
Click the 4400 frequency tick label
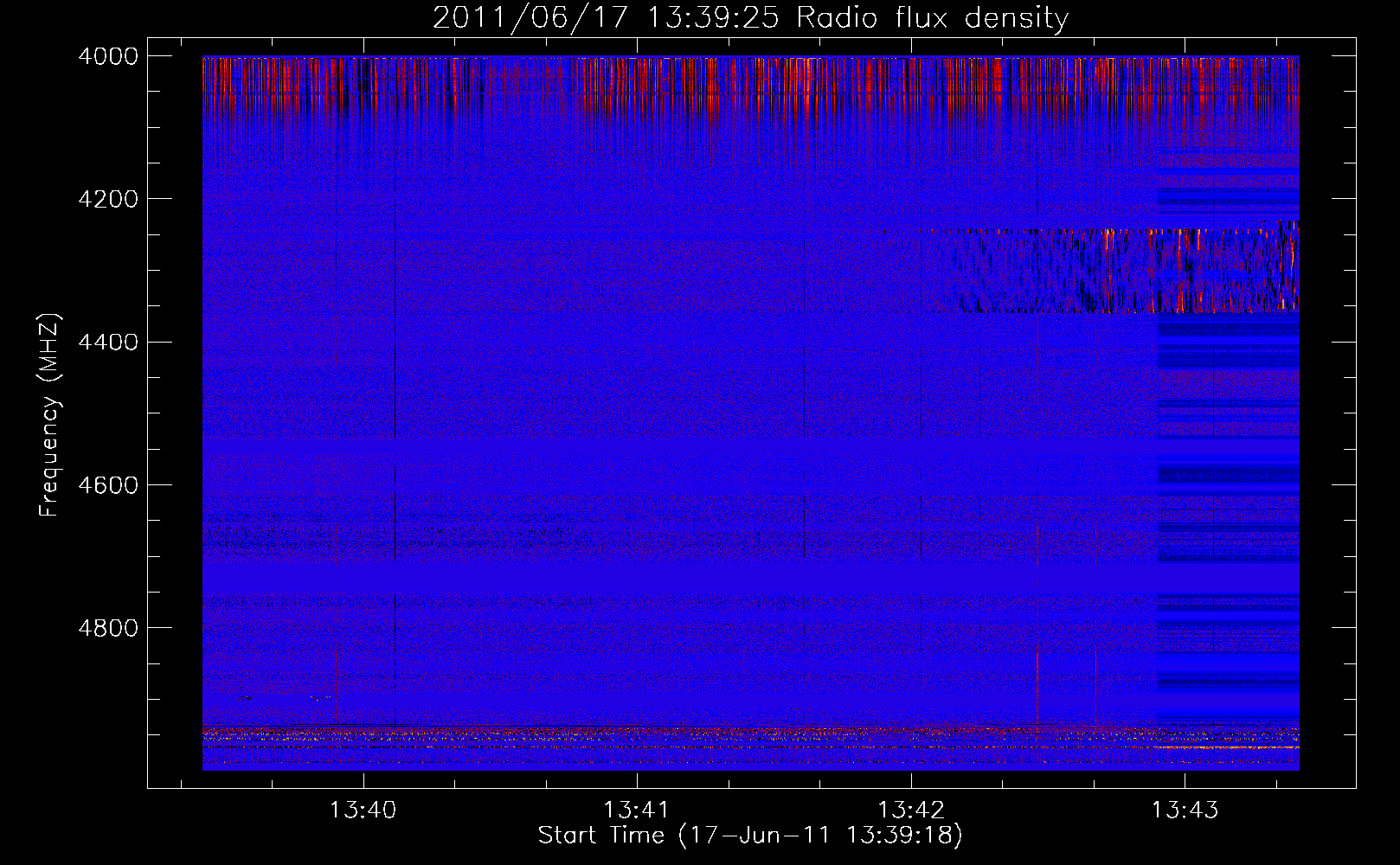(x=108, y=343)
